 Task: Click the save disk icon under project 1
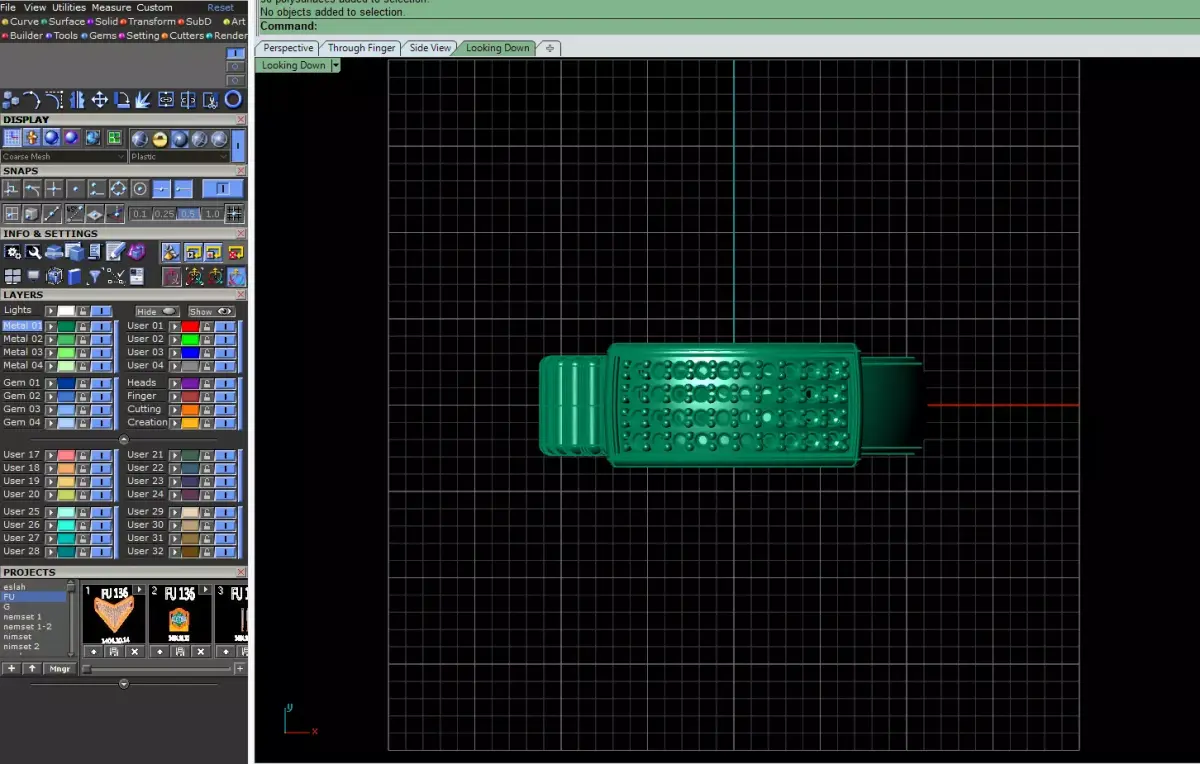(x=114, y=652)
